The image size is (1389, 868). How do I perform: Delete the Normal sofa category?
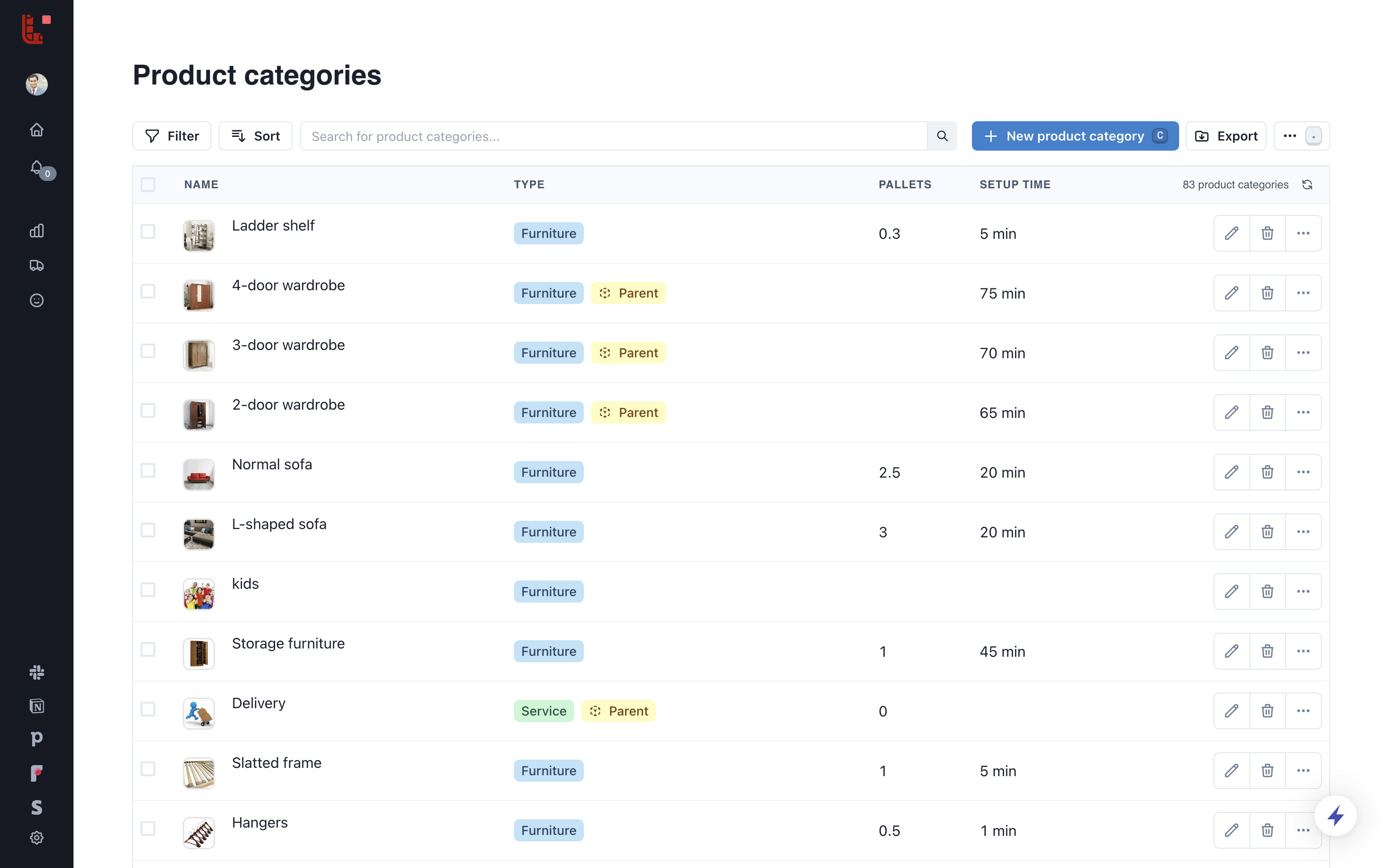(x=1267, y=472)
